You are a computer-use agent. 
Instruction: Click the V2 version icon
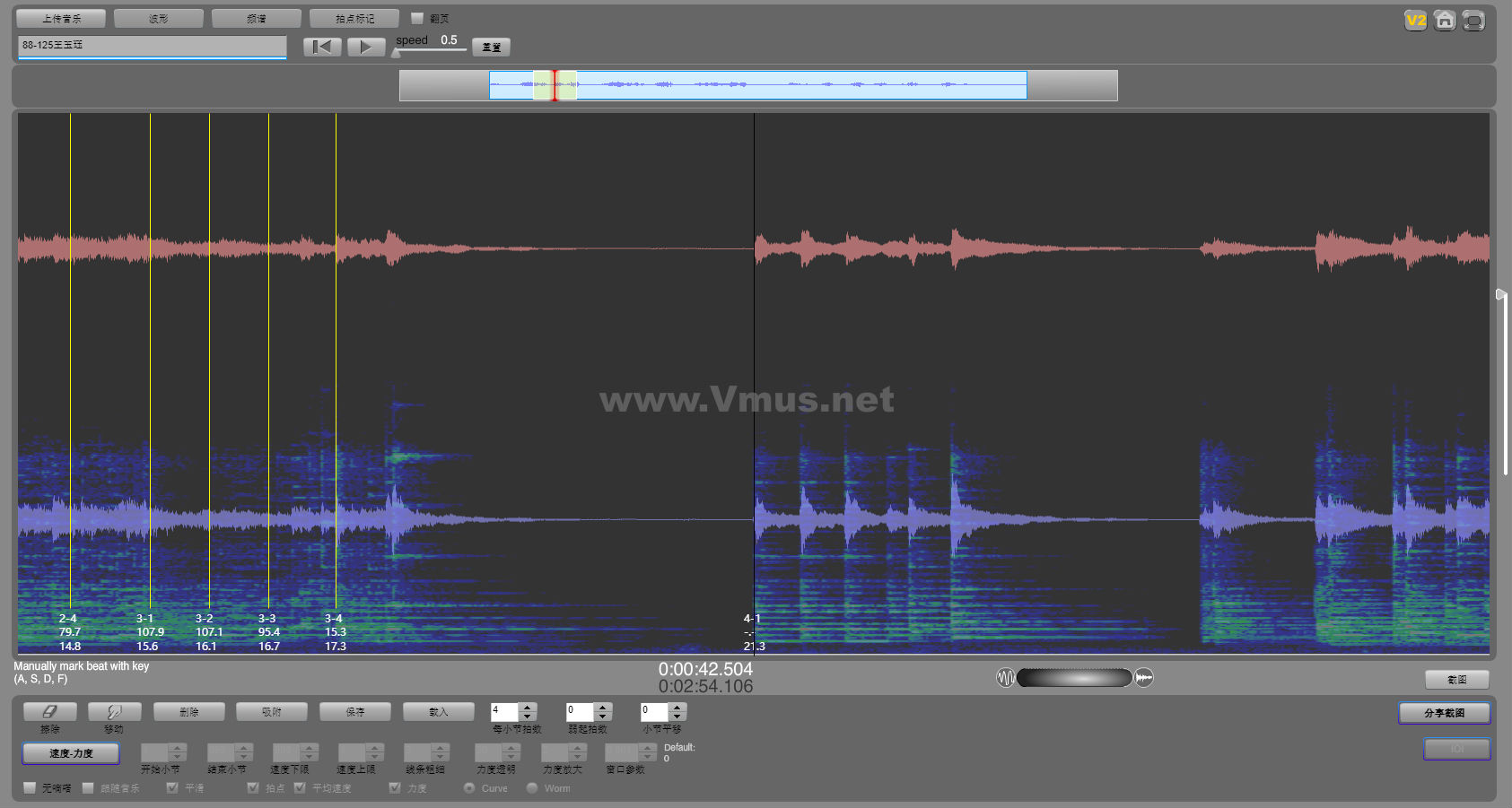pyautogui.click(x=1415, y=21)
